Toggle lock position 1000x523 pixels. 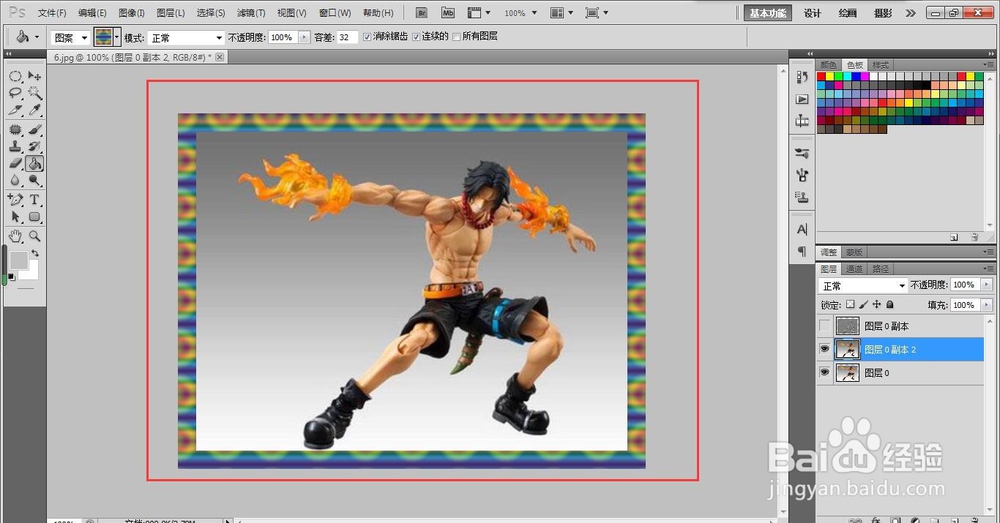[877, 305]
